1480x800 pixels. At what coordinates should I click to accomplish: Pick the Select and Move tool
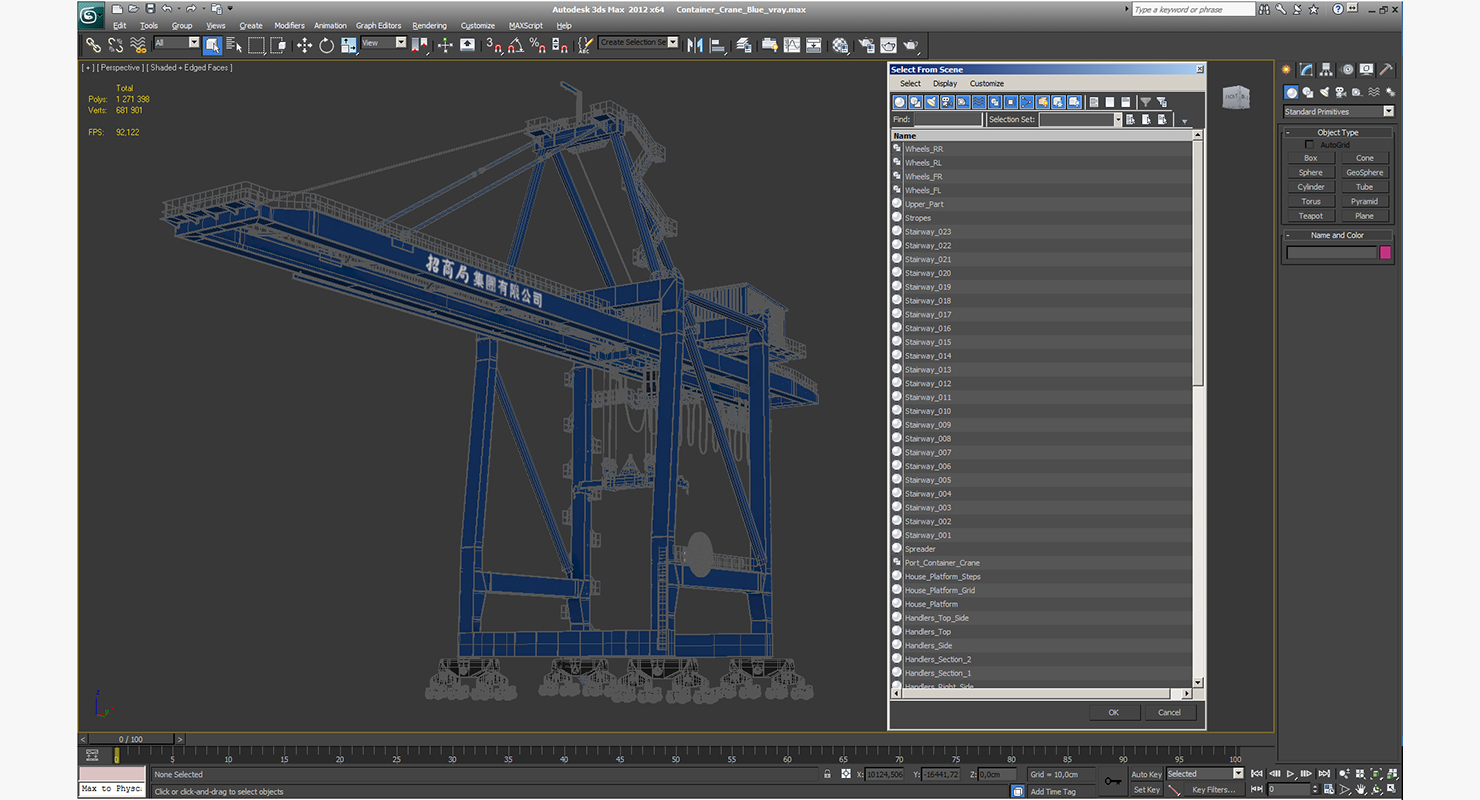[x=304, y=45]
